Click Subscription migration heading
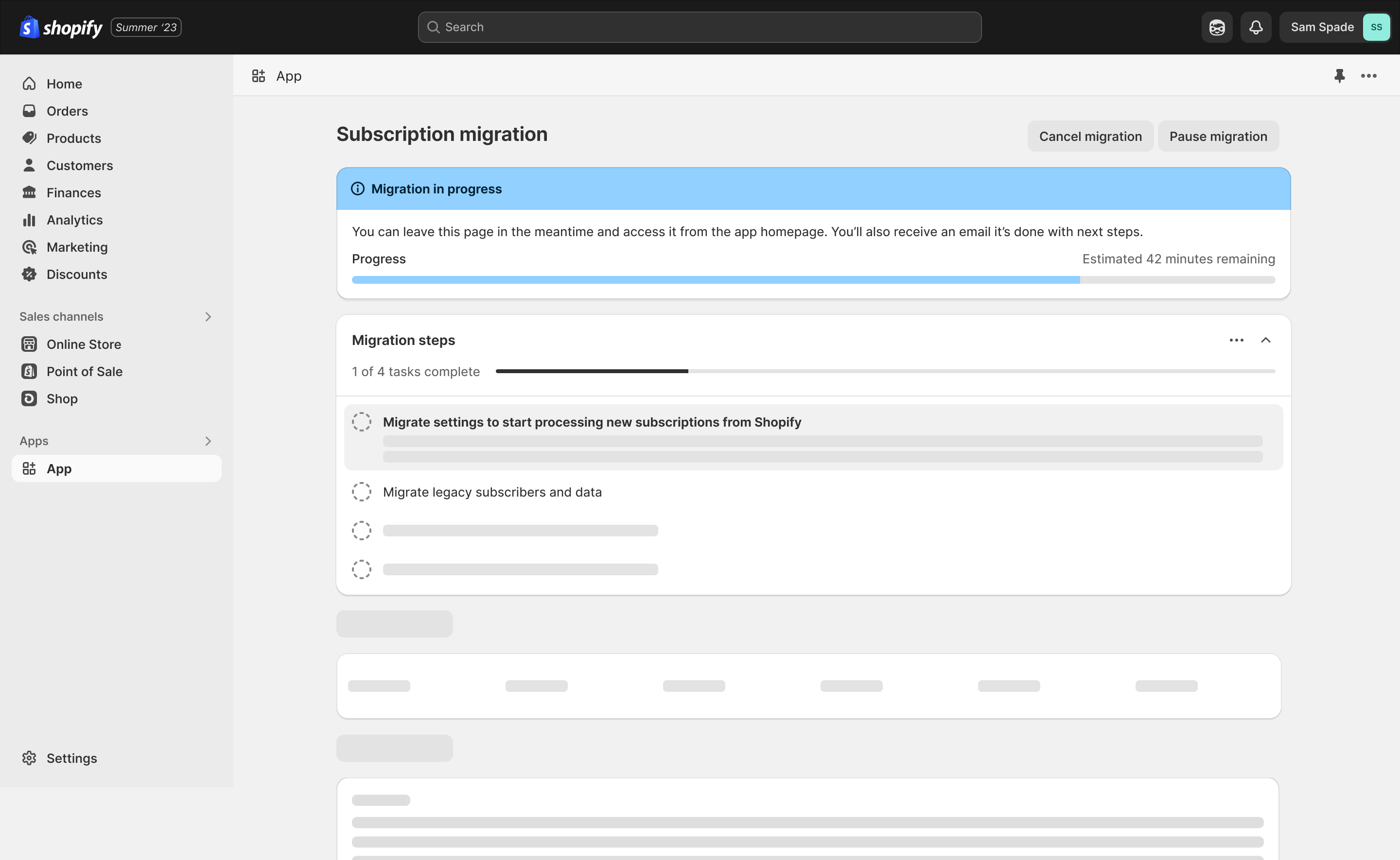1400x860 pixels. pyautogui.click(x=442, y=134)
